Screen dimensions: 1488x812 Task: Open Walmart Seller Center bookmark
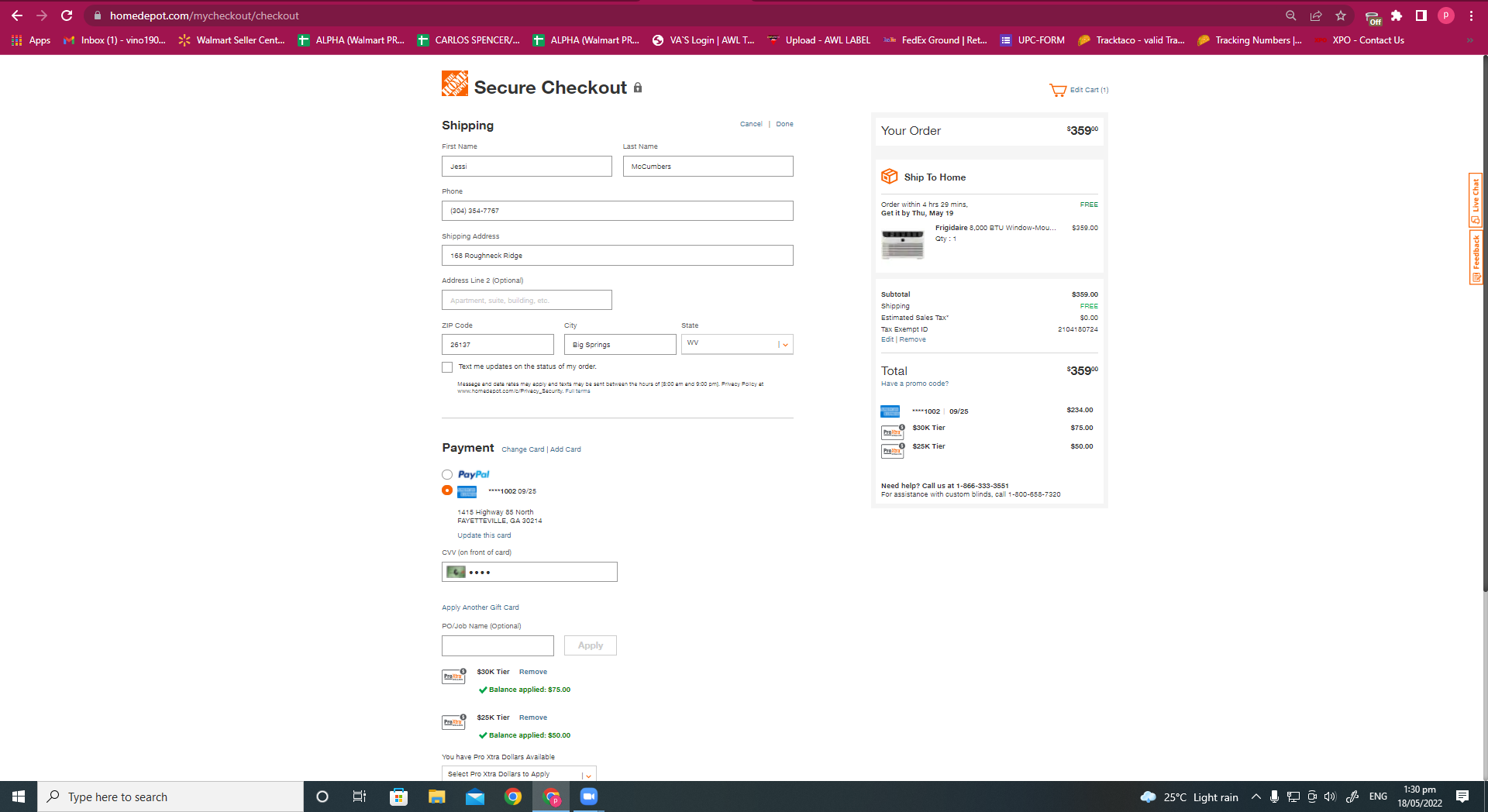(x=232, y=40)
